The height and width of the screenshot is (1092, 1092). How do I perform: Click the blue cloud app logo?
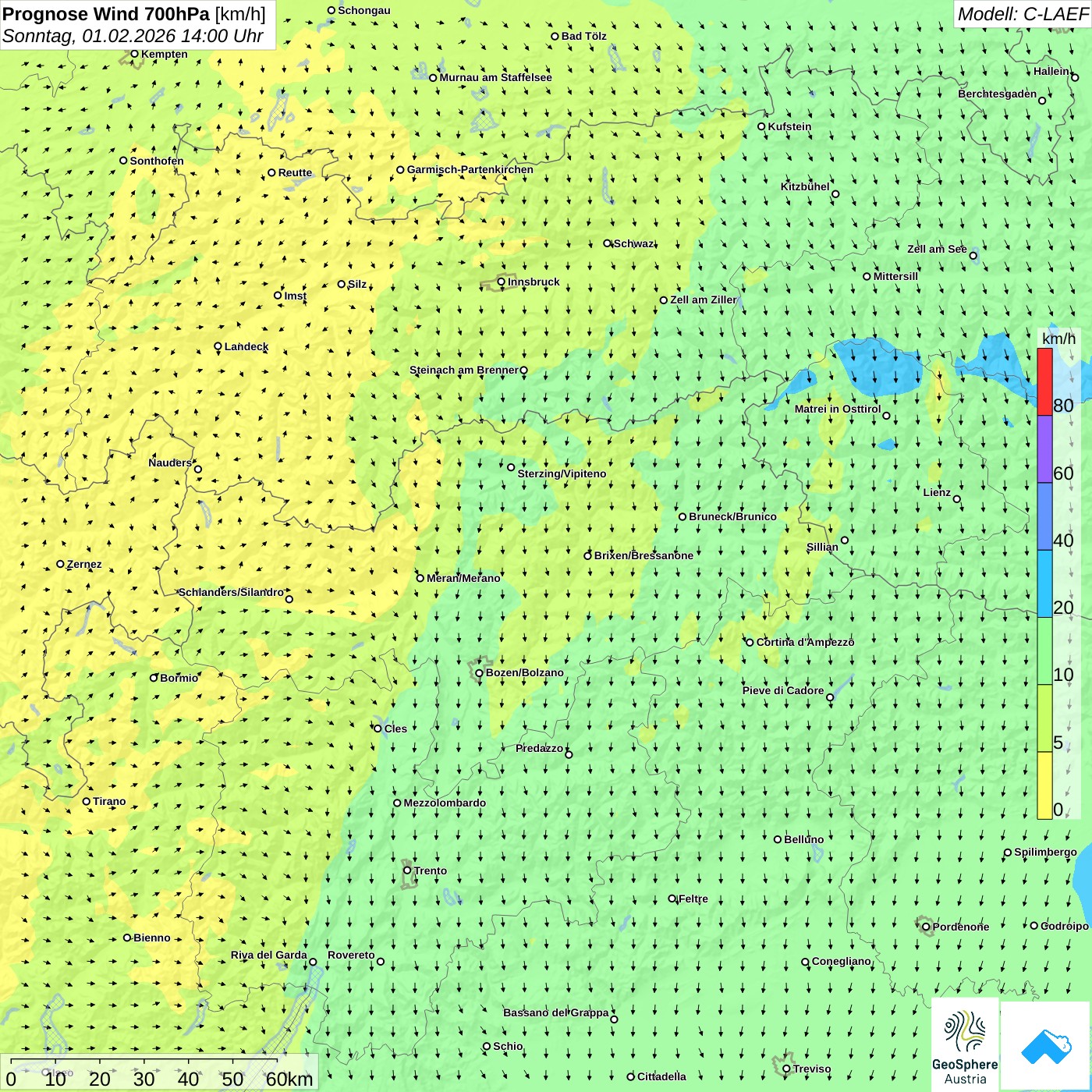point(1046,1045)
